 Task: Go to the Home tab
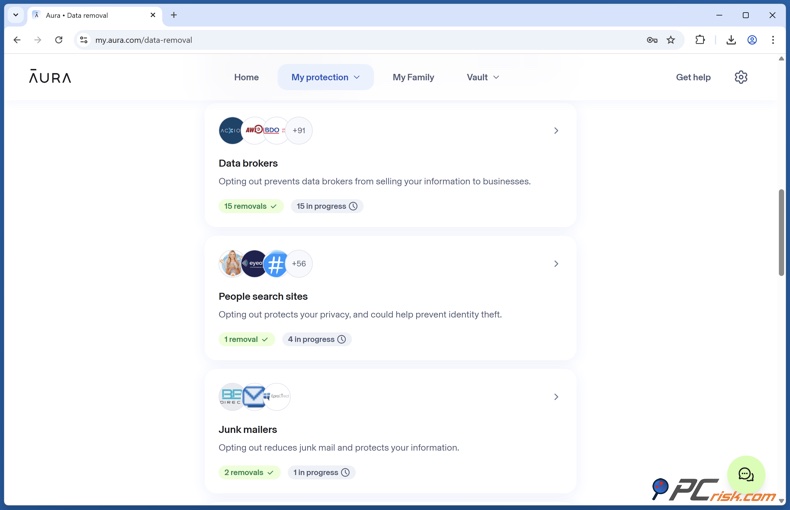(246, 77)
